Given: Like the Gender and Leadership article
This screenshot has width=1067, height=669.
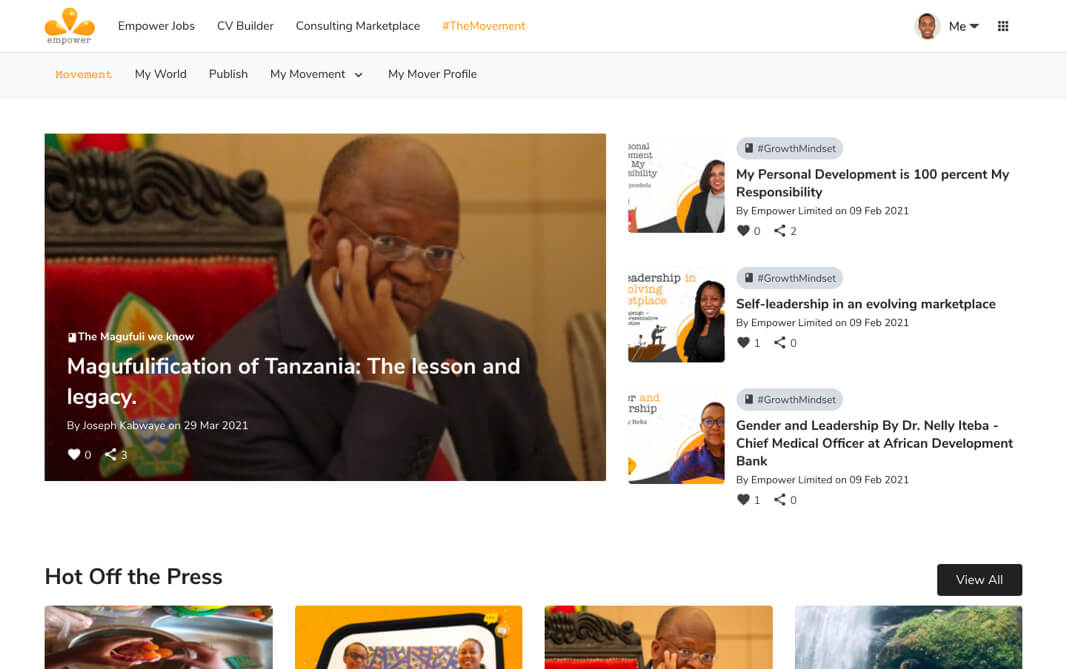Looking at the screenshot, I should (743, 500).
